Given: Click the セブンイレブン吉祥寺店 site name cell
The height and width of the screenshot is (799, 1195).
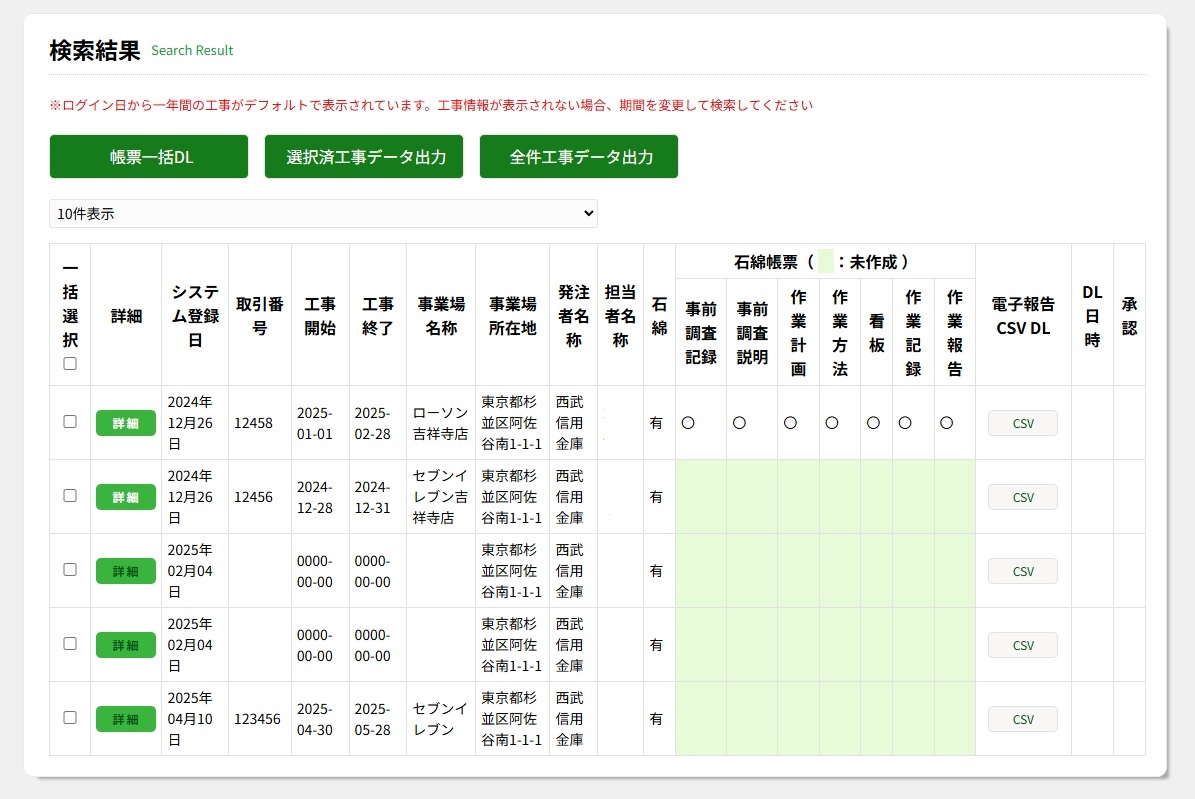Looking at the screenshot, I should (441, 497).
